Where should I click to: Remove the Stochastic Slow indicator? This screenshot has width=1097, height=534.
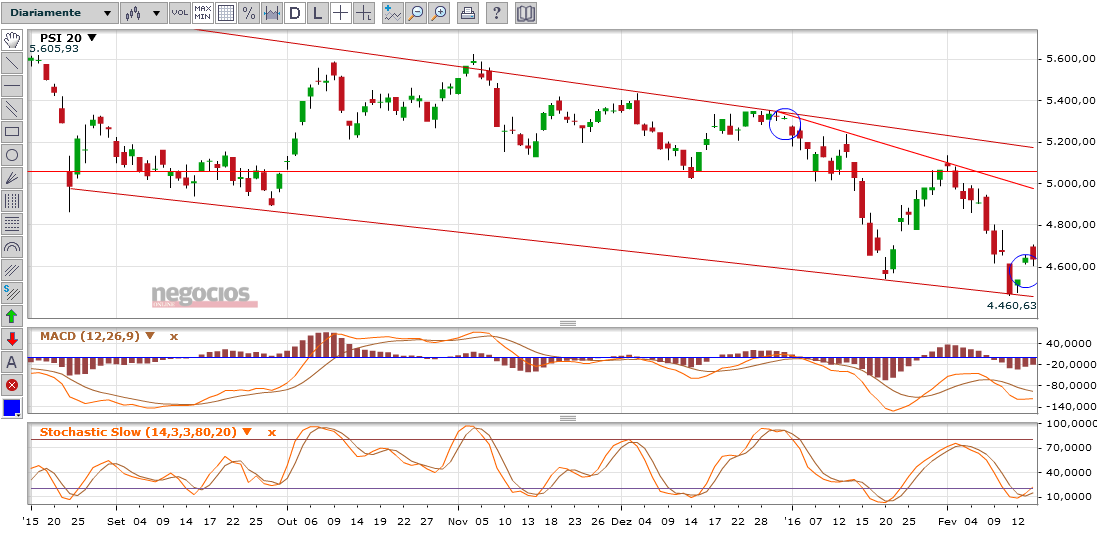coord(271,432)
